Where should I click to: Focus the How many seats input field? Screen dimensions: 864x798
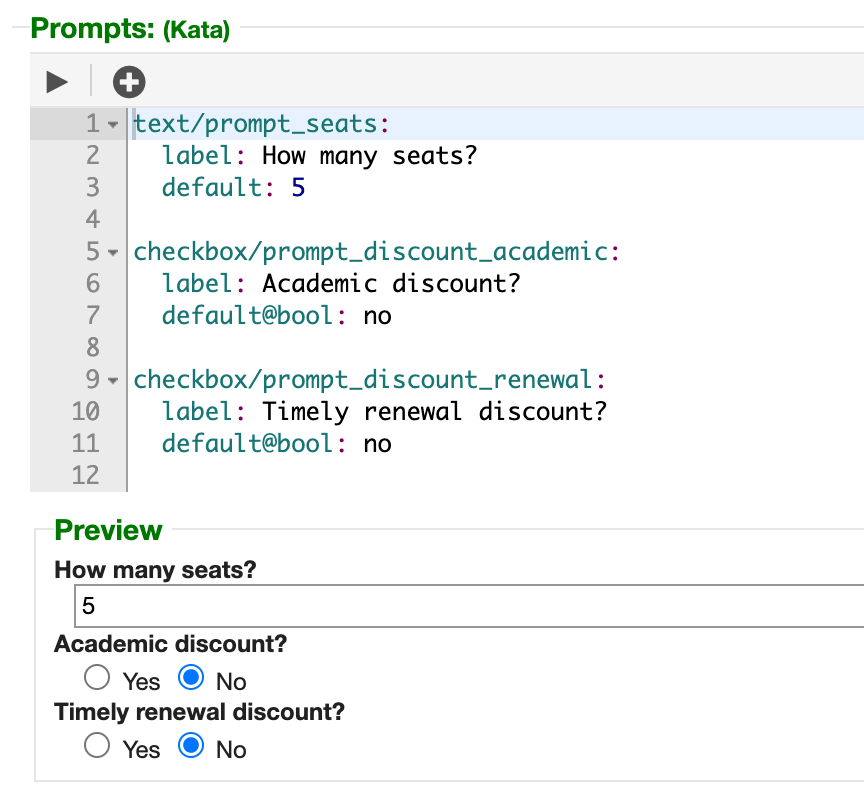coord(469,606)
